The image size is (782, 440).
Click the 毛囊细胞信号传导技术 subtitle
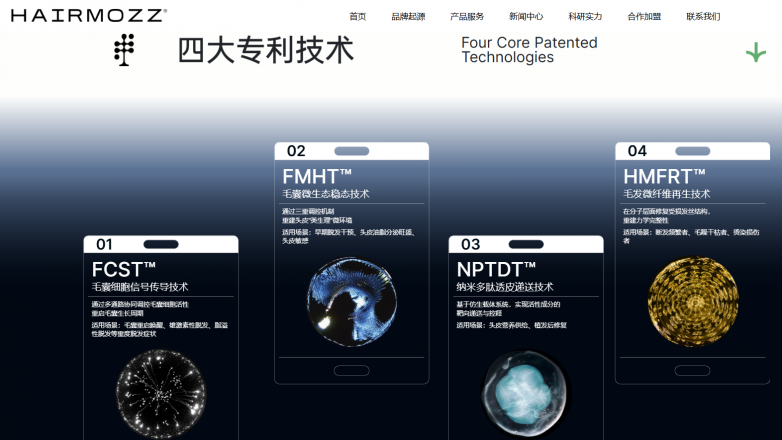pyautogui.click(x=140, y=287)
